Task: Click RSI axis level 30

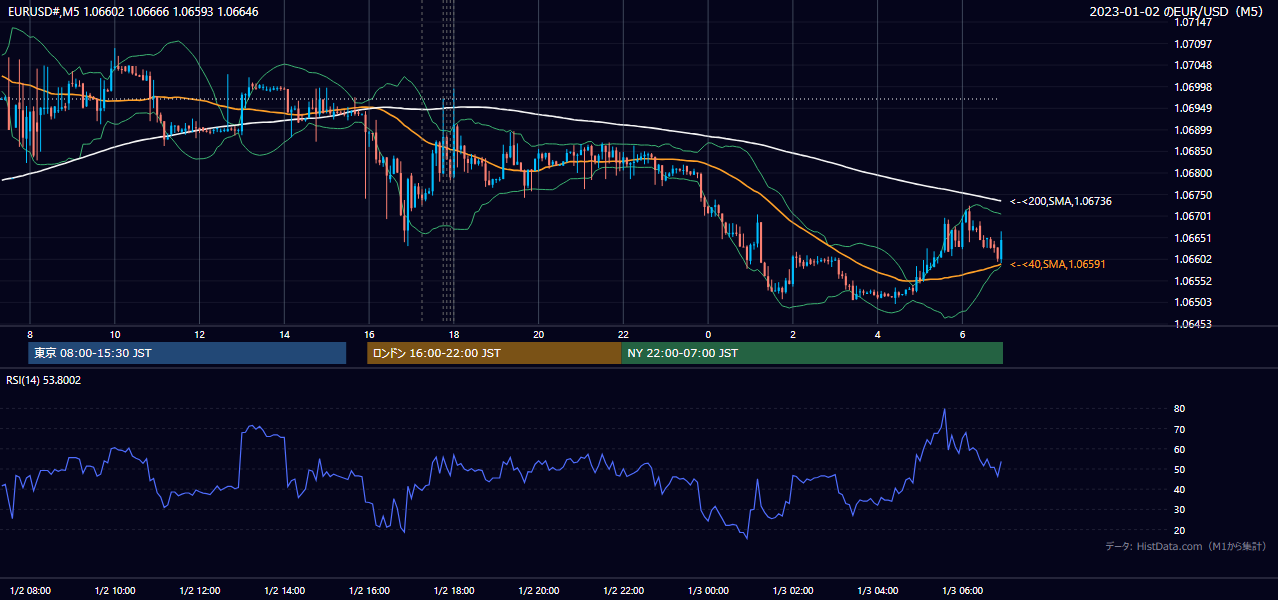Action: [1179, 510]
